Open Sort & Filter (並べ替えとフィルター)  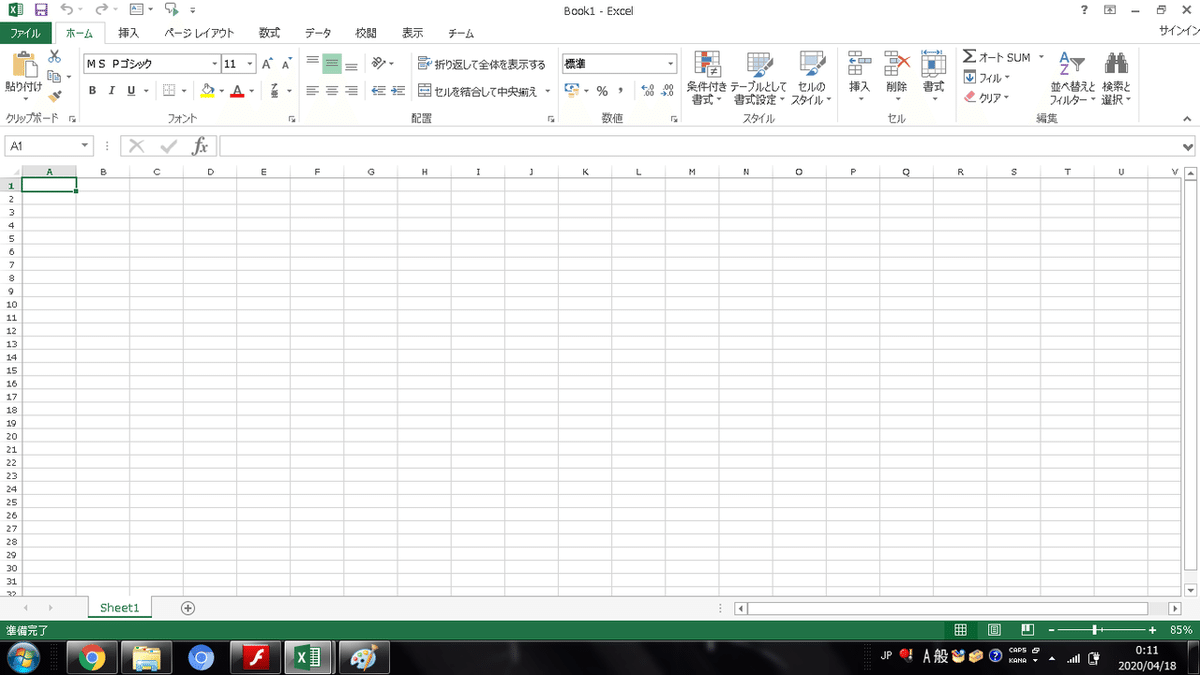tap(1072, 78)
